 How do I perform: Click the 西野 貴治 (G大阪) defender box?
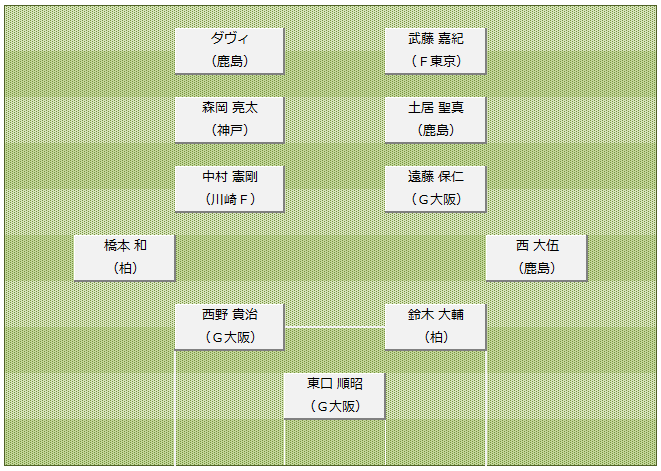(229, 327)
